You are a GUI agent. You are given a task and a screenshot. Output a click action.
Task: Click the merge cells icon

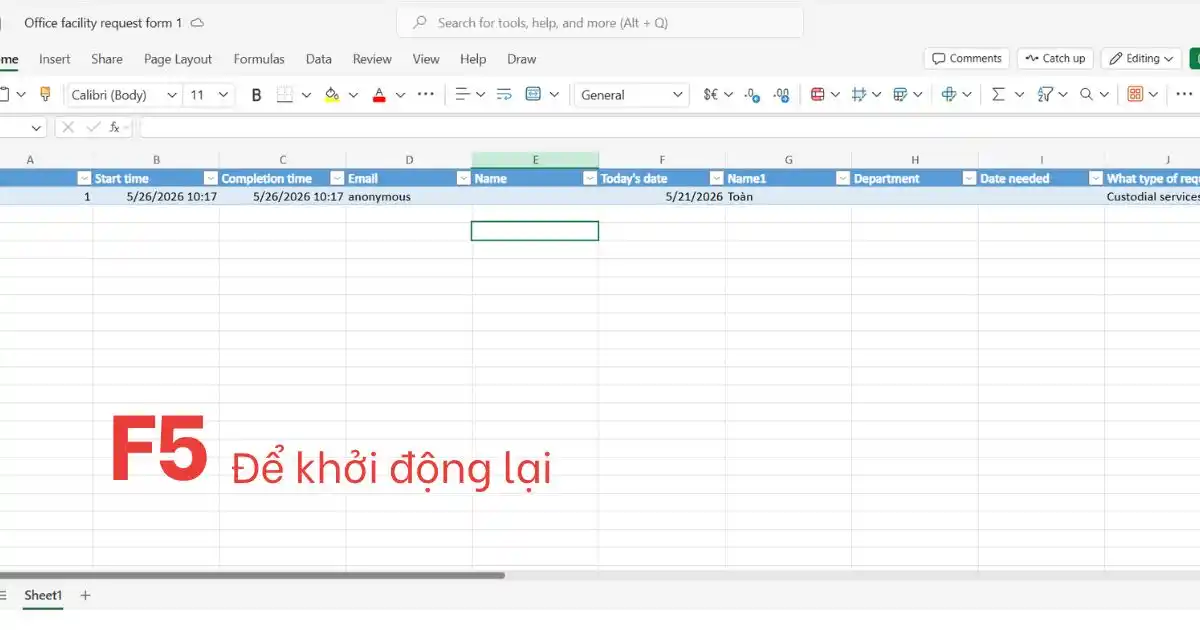pos(533,94)
